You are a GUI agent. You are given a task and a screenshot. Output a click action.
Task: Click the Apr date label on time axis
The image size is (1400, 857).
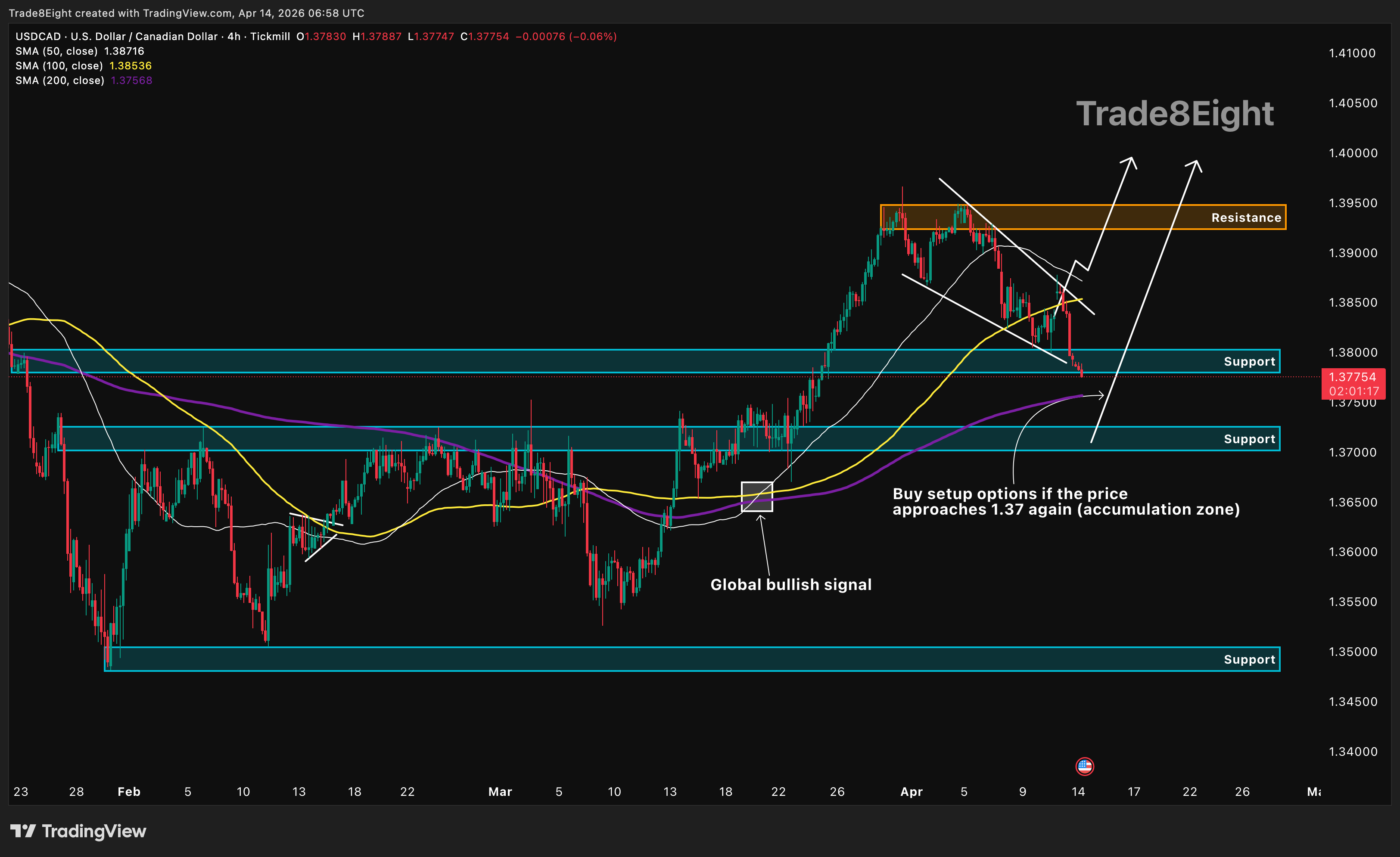(912, 792)
